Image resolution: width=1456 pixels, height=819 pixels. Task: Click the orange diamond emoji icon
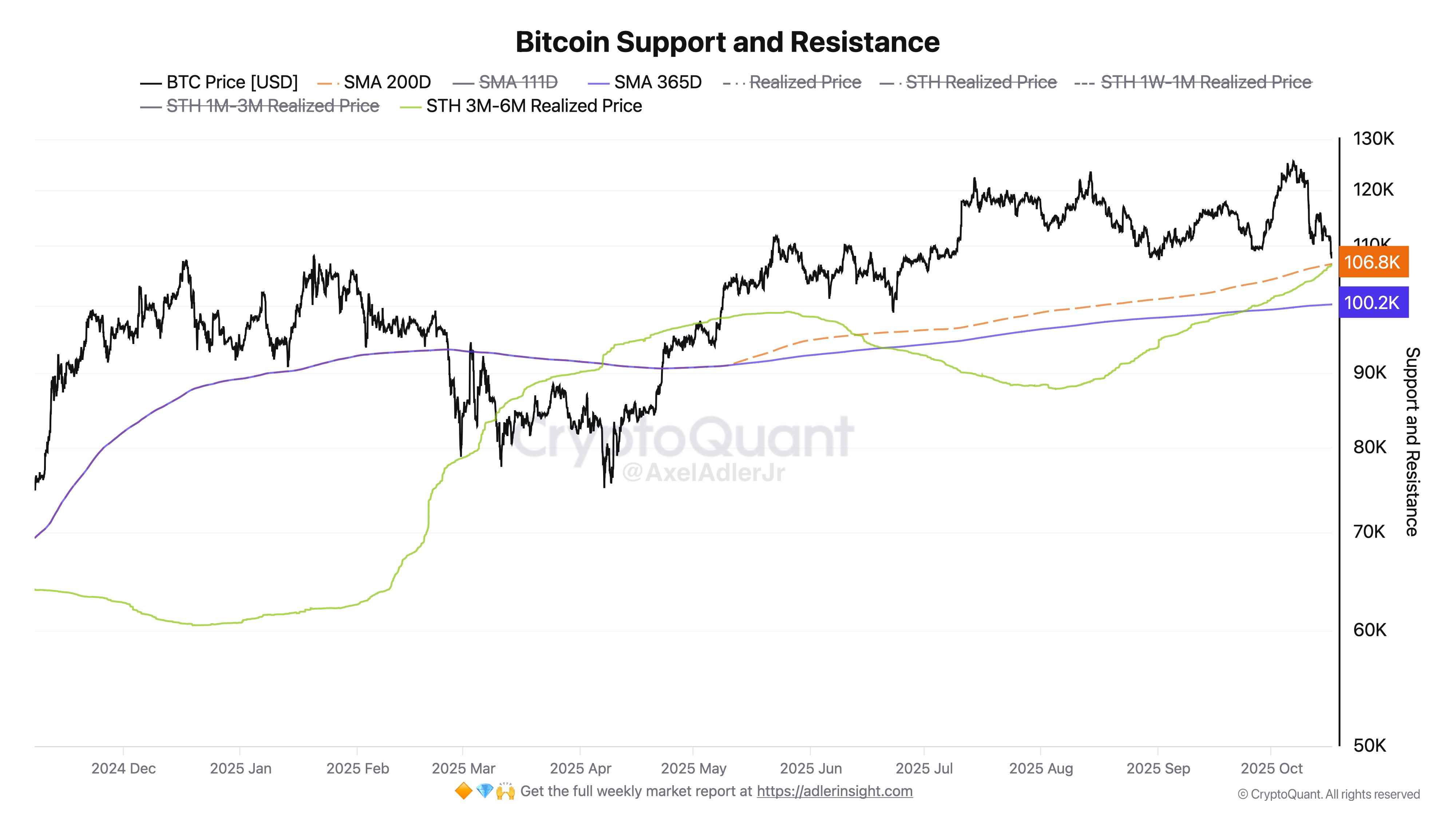click(463, 791)
